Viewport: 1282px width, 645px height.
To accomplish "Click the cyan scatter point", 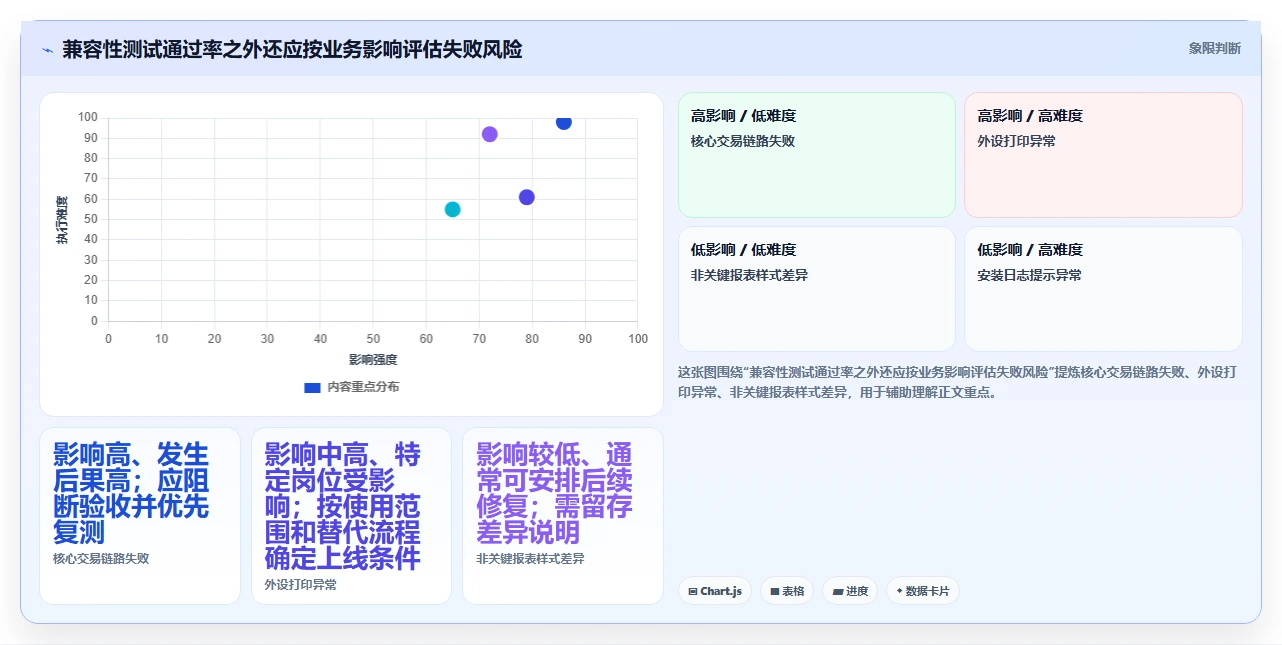I will (x=452, y=209).
